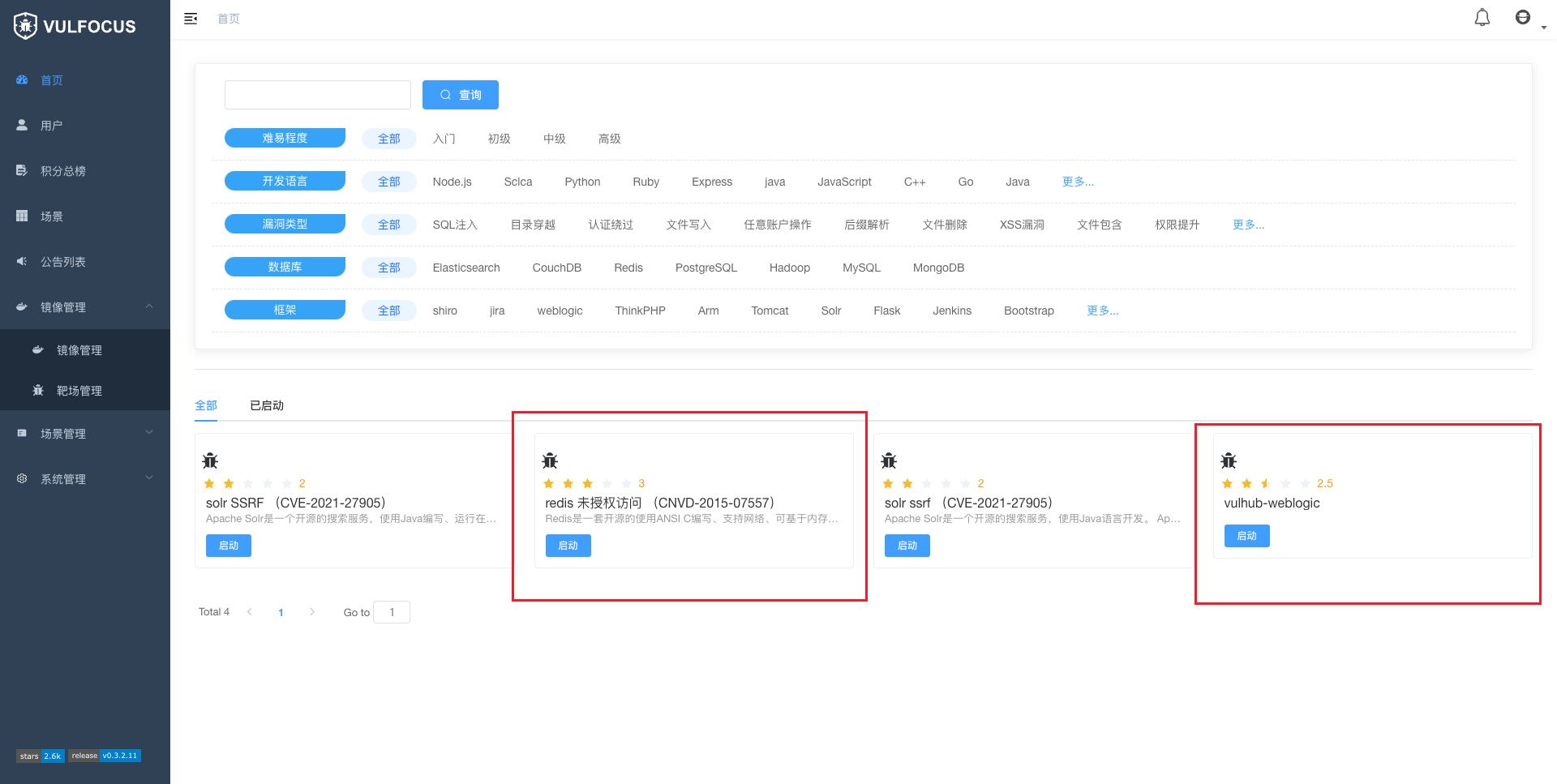This screenshot has height=784, width=1557.
Task: Open the 靶场管理 submenu item
Action: [85, 391]
